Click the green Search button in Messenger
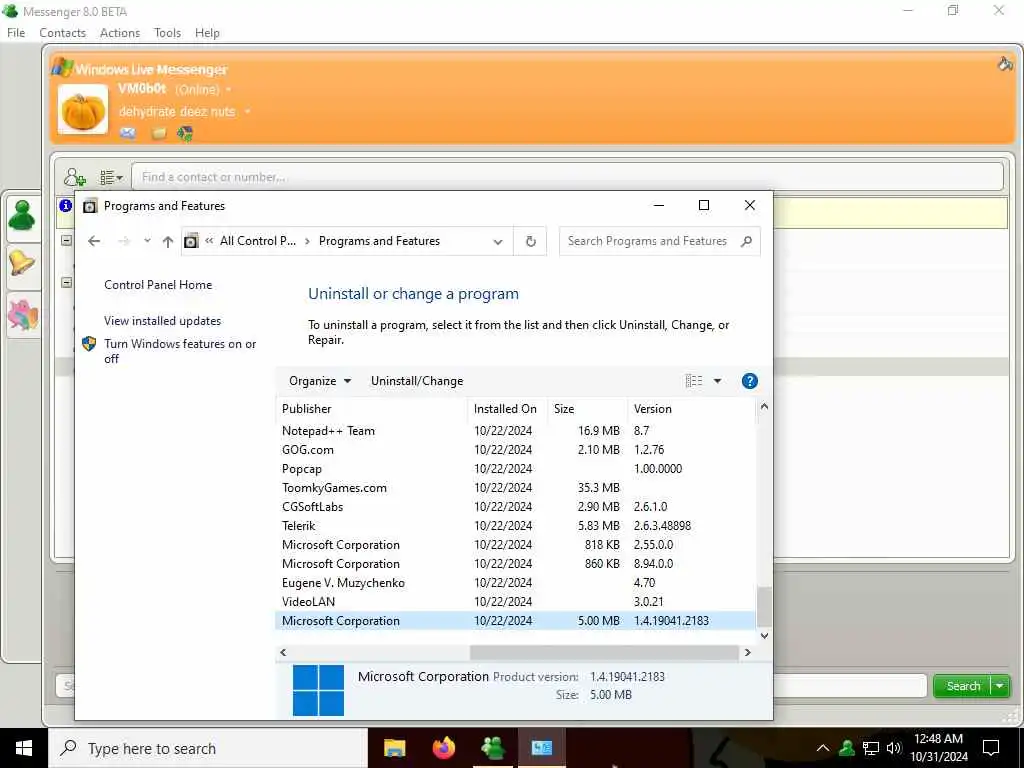This screenshot has width=1024, height=768. click(x=963, y=686)
